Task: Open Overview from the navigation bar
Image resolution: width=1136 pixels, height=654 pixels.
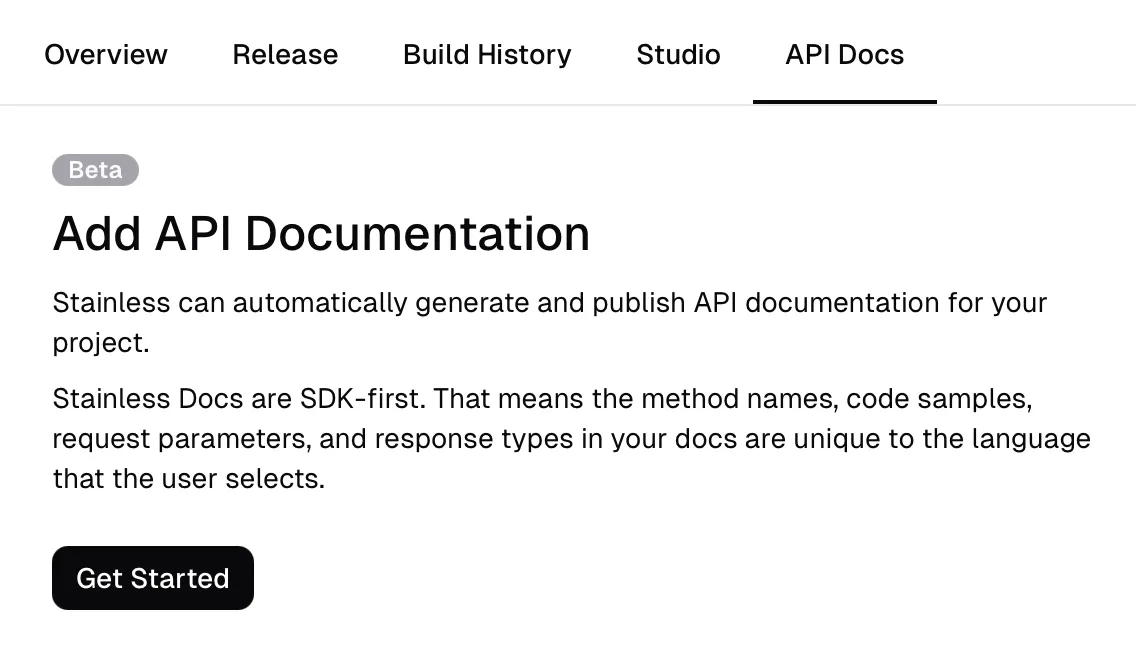Action: pyautogui.click(x=105, y=55)
